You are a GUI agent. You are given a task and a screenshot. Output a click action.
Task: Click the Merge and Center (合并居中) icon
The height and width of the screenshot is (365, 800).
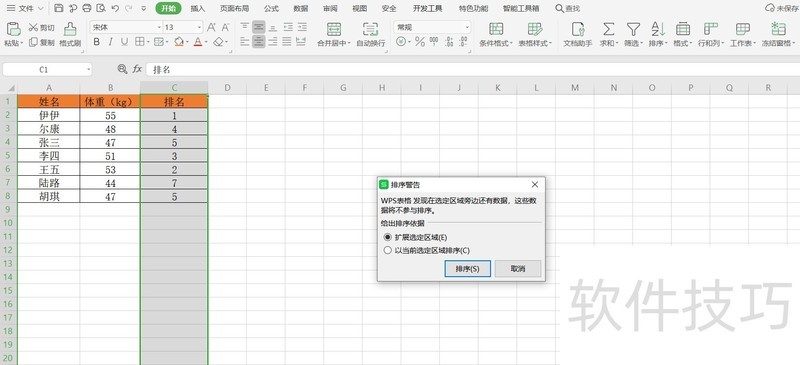(x=334, y=29)
